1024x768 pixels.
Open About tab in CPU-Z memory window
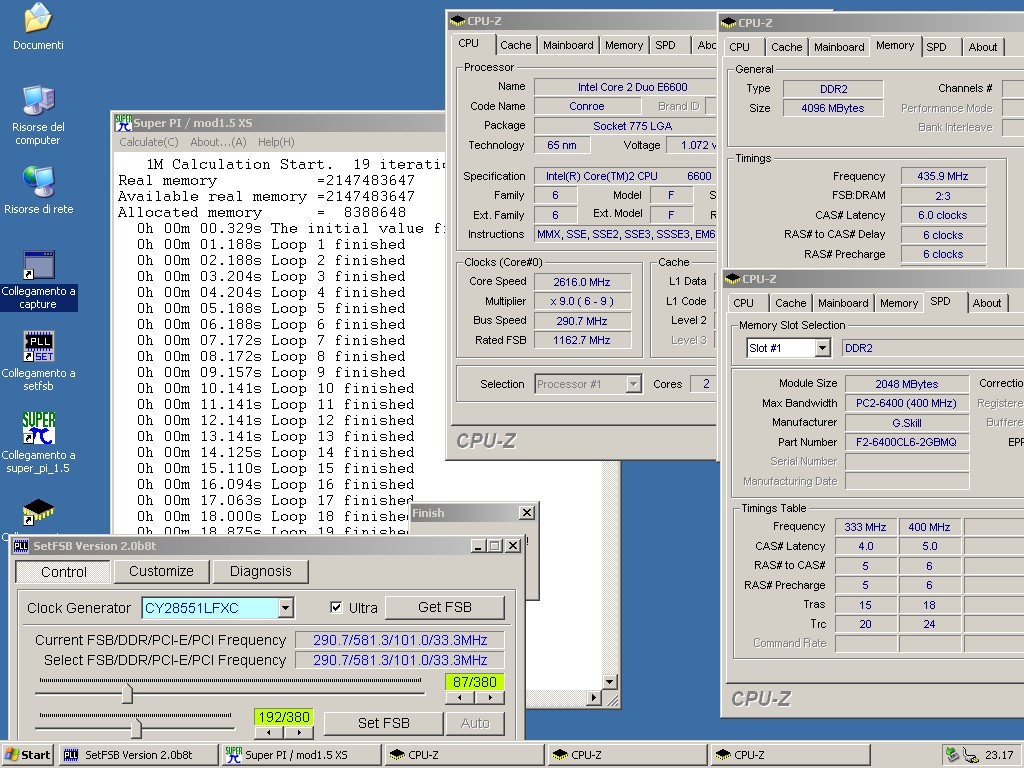(983, 47)
